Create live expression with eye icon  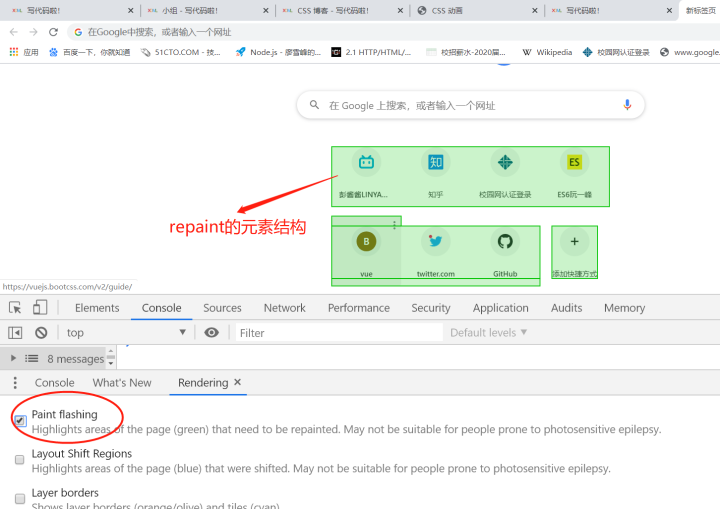click(x=211, y=333)
